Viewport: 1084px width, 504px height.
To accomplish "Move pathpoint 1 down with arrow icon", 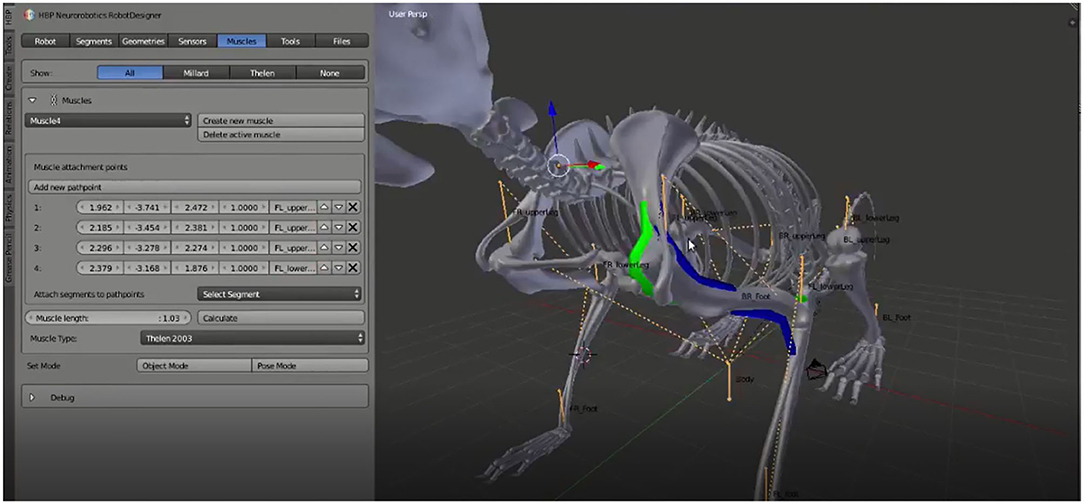I will coord(338,208).
